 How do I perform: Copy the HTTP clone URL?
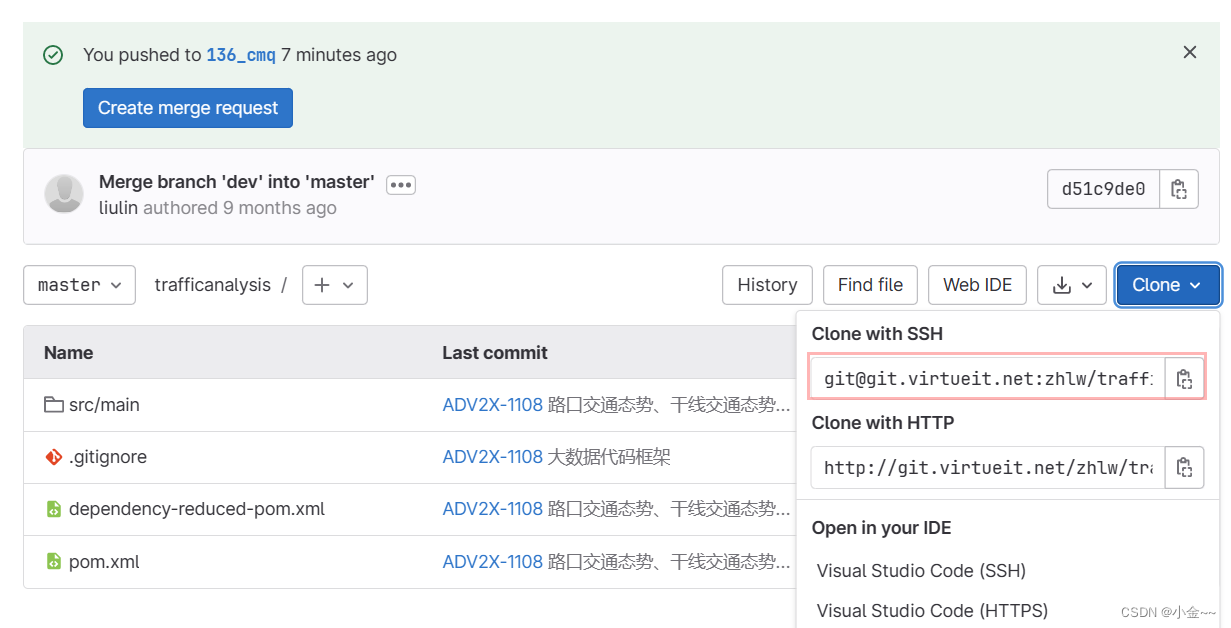coord(1185,467)
